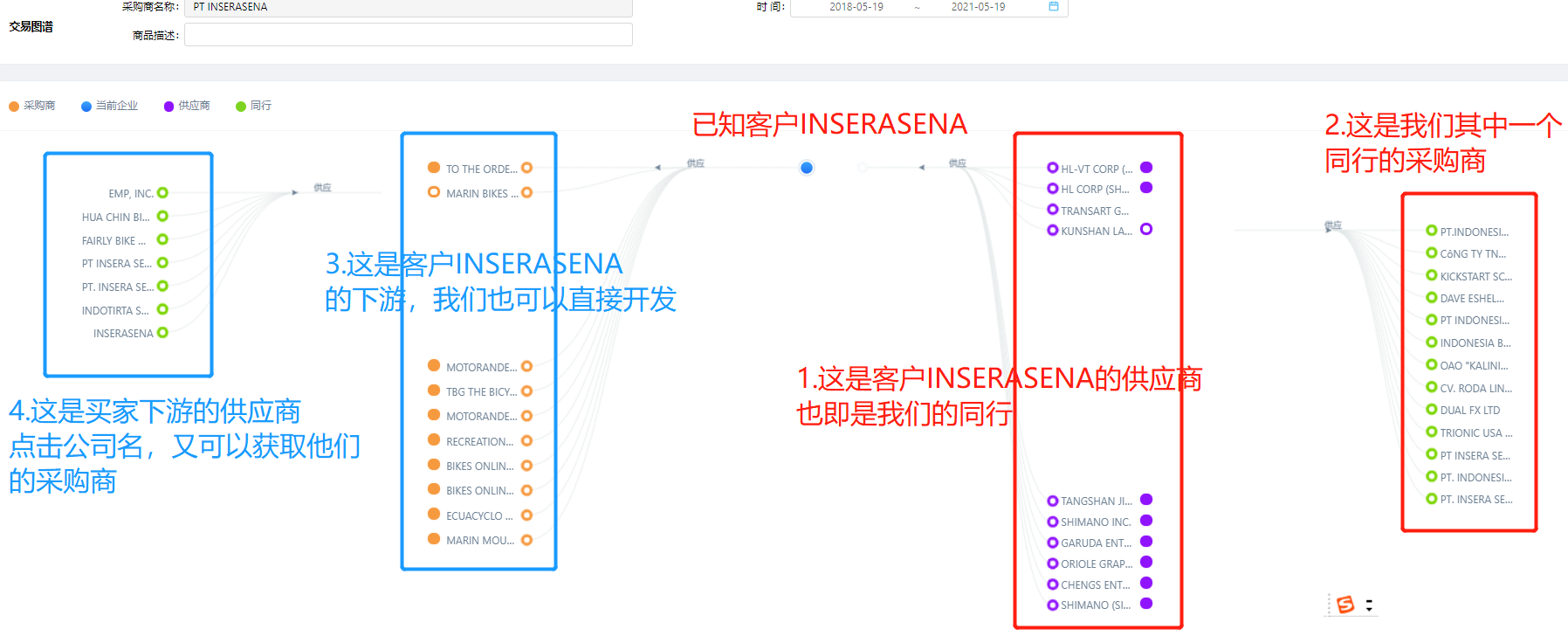Open the INSERASENA green node

click(162, 332)
